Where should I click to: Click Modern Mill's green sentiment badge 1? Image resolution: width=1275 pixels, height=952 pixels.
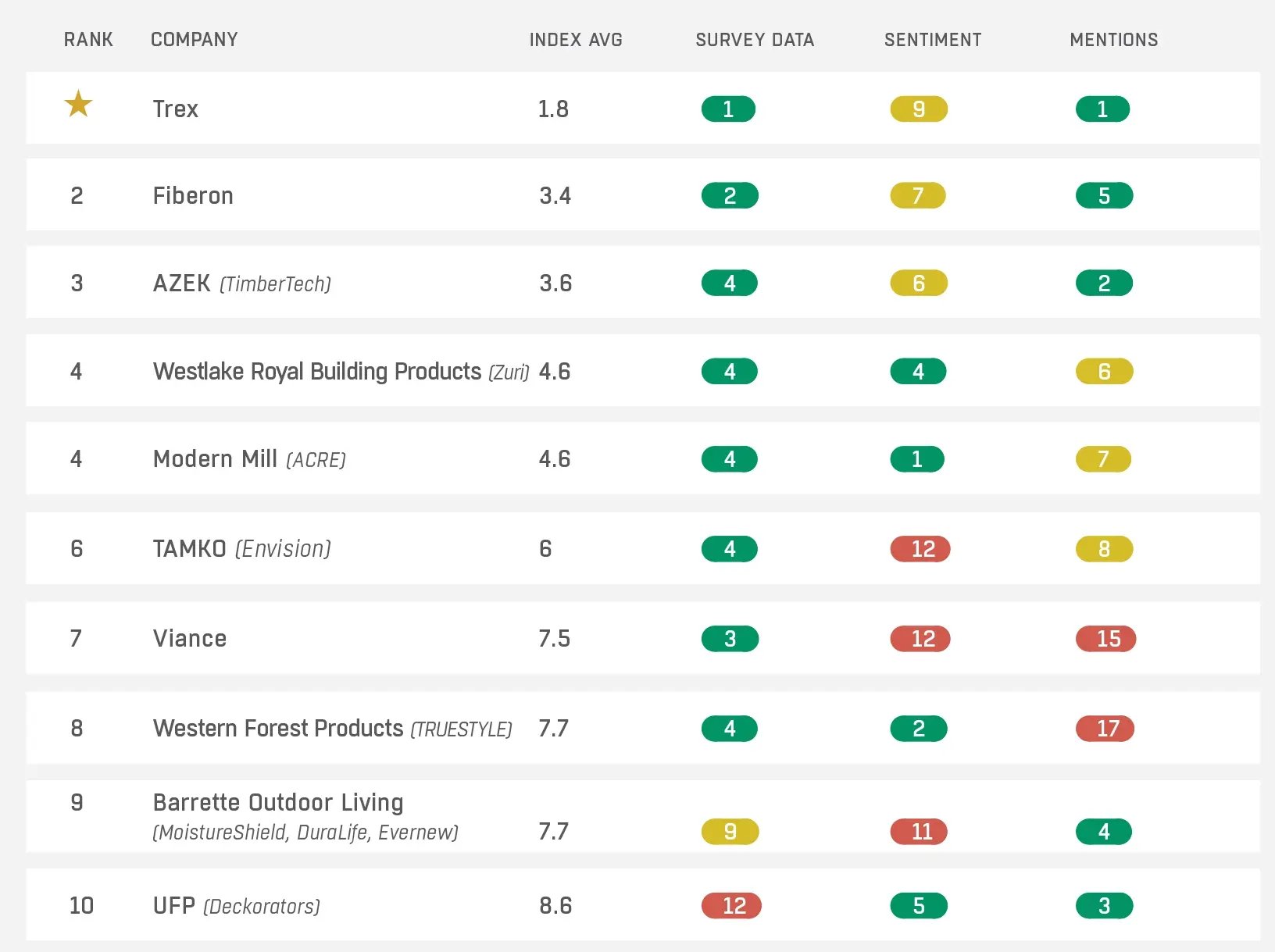tap(917, 459)
